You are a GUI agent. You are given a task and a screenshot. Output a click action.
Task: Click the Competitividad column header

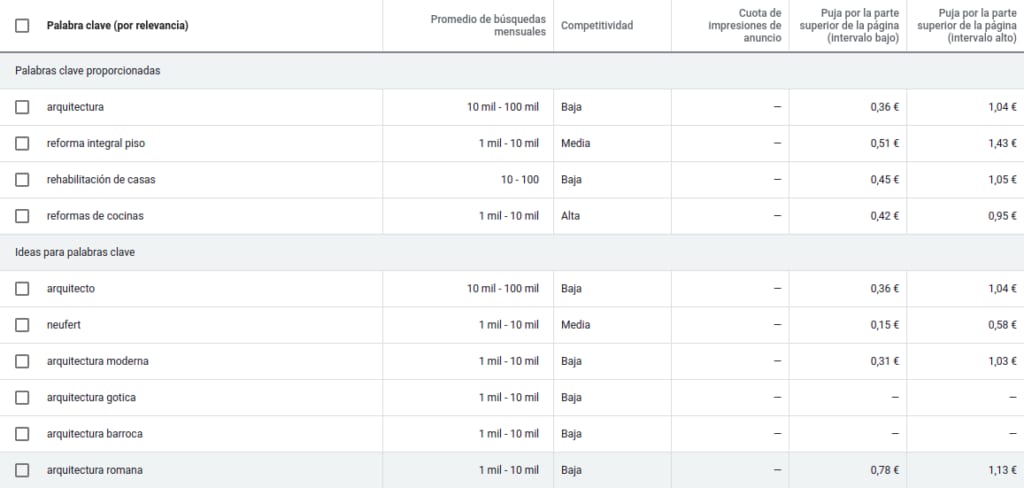point(597,26)
